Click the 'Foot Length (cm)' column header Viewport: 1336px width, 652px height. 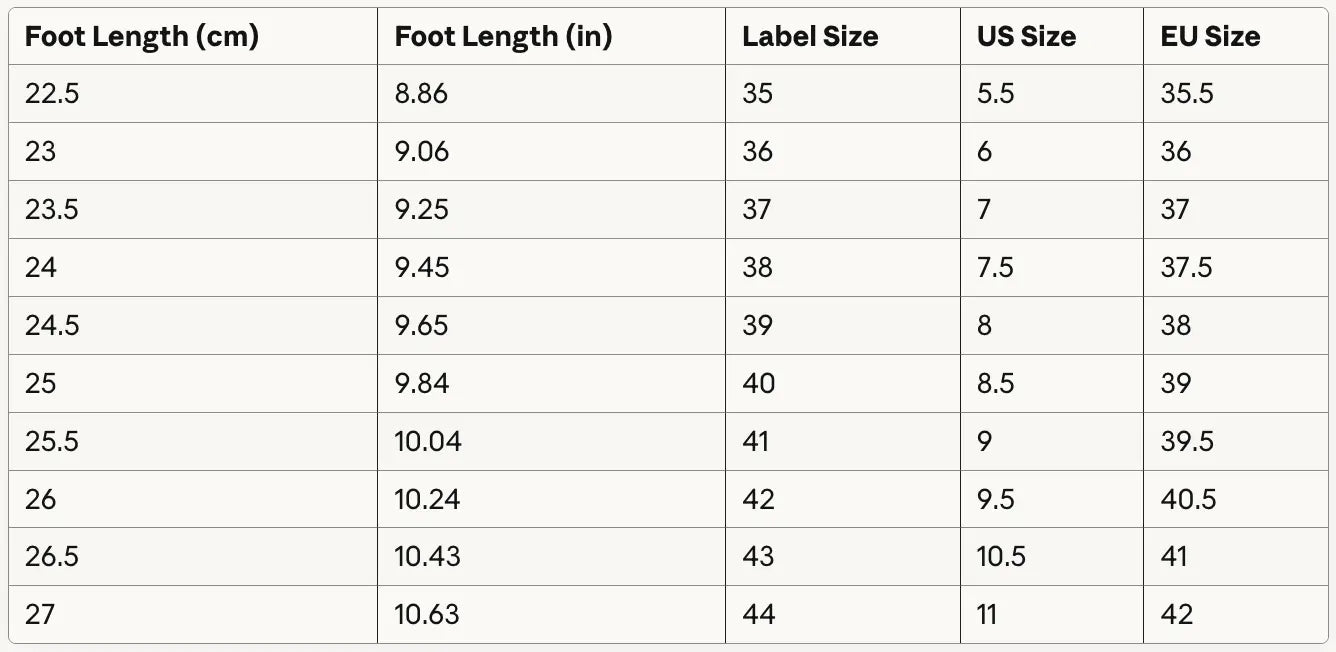pos(141,37)
